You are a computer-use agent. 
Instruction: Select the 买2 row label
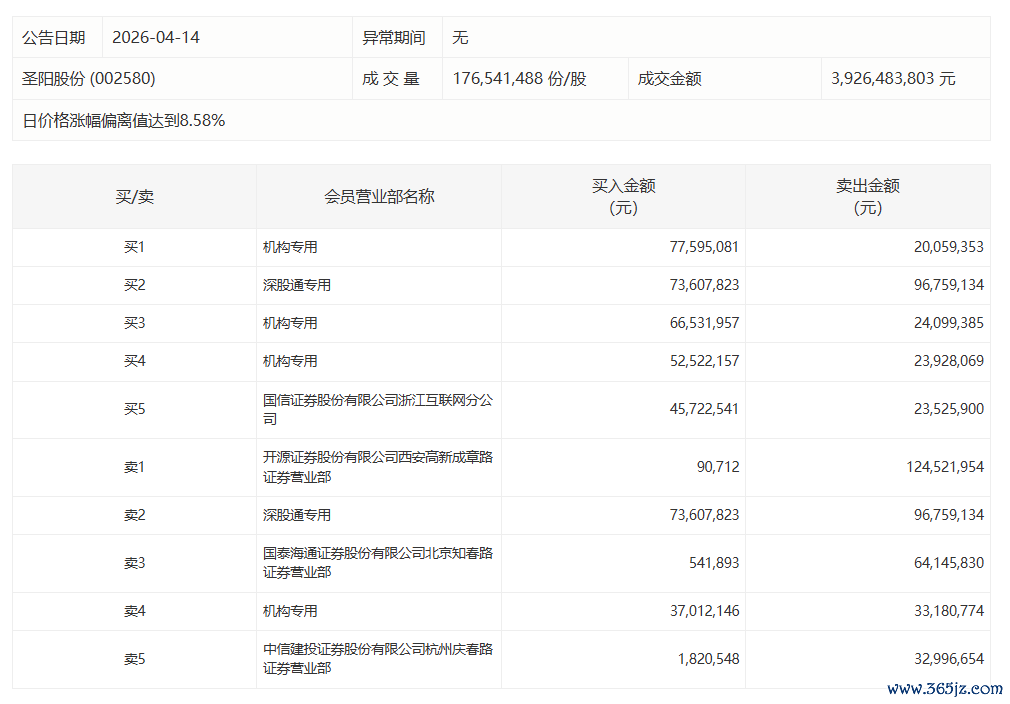point(135,285)
